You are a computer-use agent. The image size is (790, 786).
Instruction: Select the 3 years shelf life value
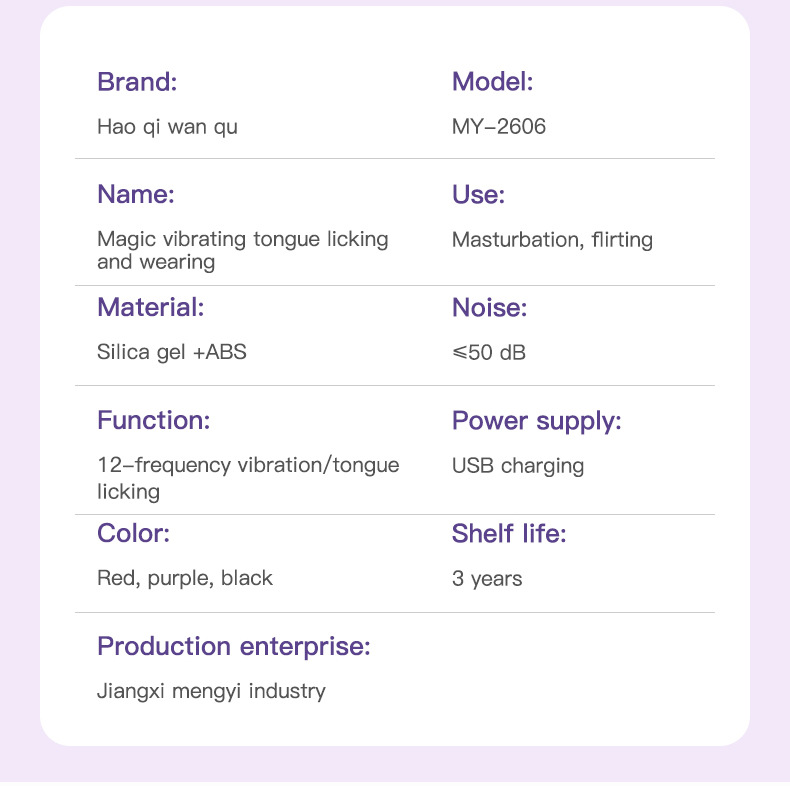487,578
